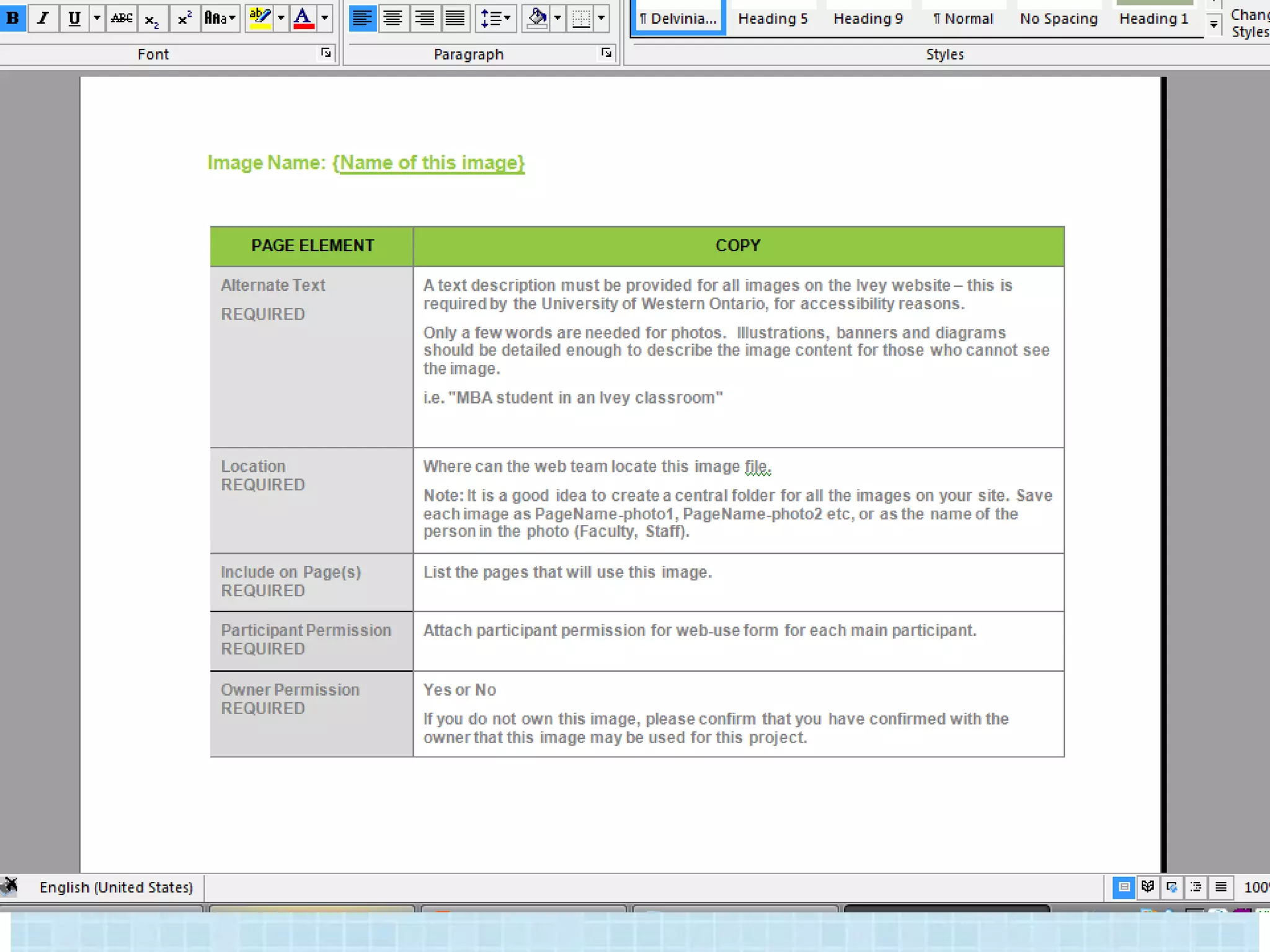Align text to the right
Screen dimensions: 1270x952
[424, 18]
